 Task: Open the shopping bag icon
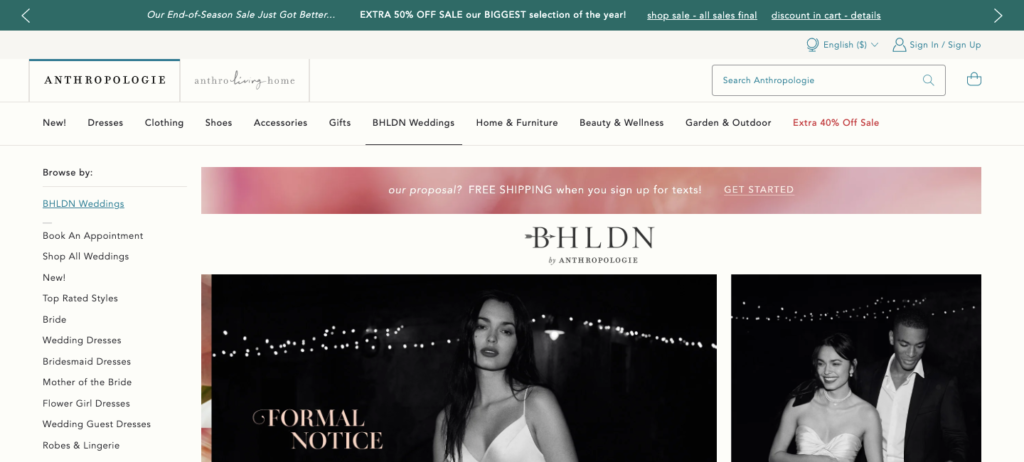pos(974,79)
